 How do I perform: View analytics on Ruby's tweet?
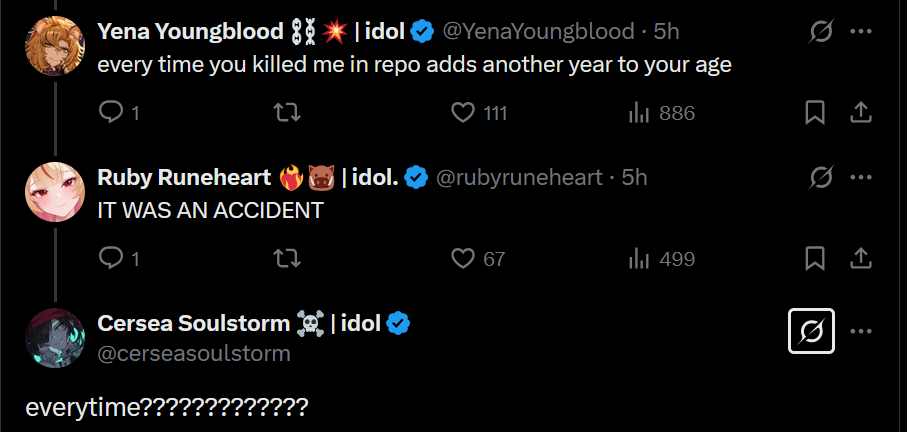(638, 259)
